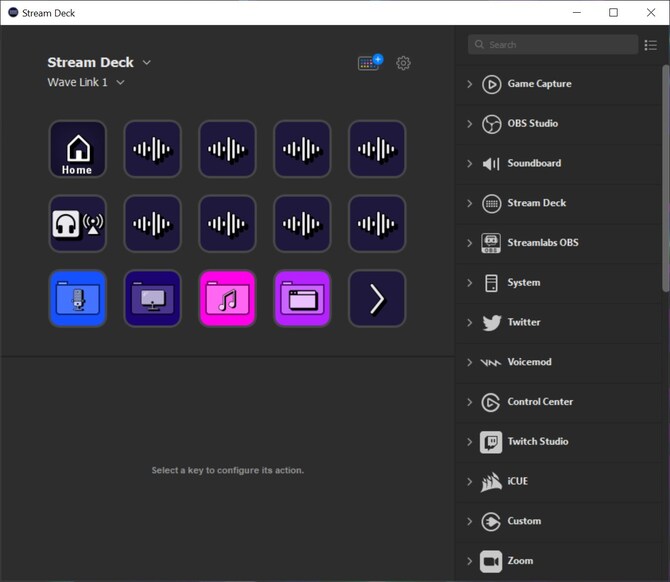Go to next page arrow key

[377, 298]
